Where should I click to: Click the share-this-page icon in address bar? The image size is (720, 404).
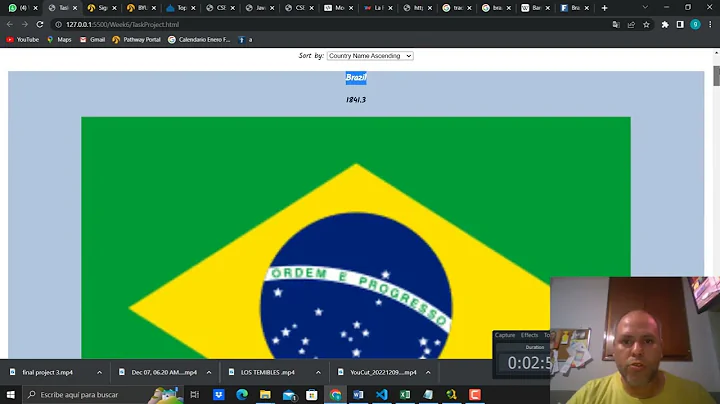coord(631,24)
